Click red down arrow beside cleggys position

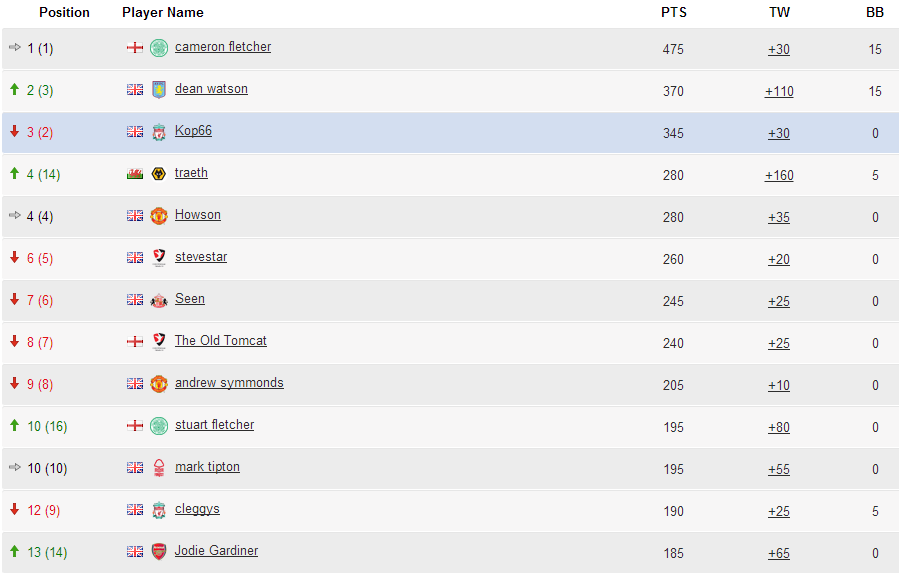pos(14,509)
